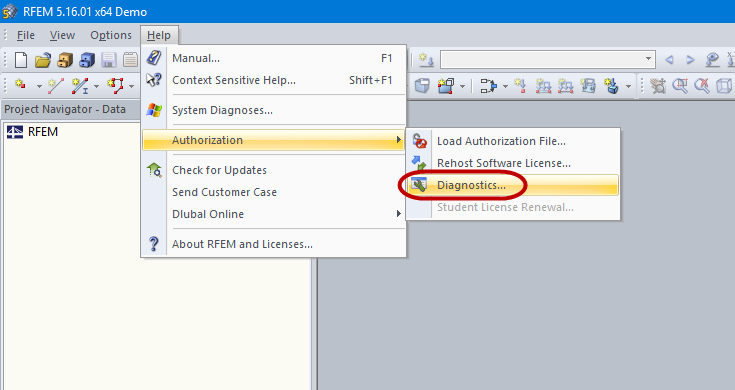
Task: Click the Diagnostics wrench icon in submenu
Action: 419,185
